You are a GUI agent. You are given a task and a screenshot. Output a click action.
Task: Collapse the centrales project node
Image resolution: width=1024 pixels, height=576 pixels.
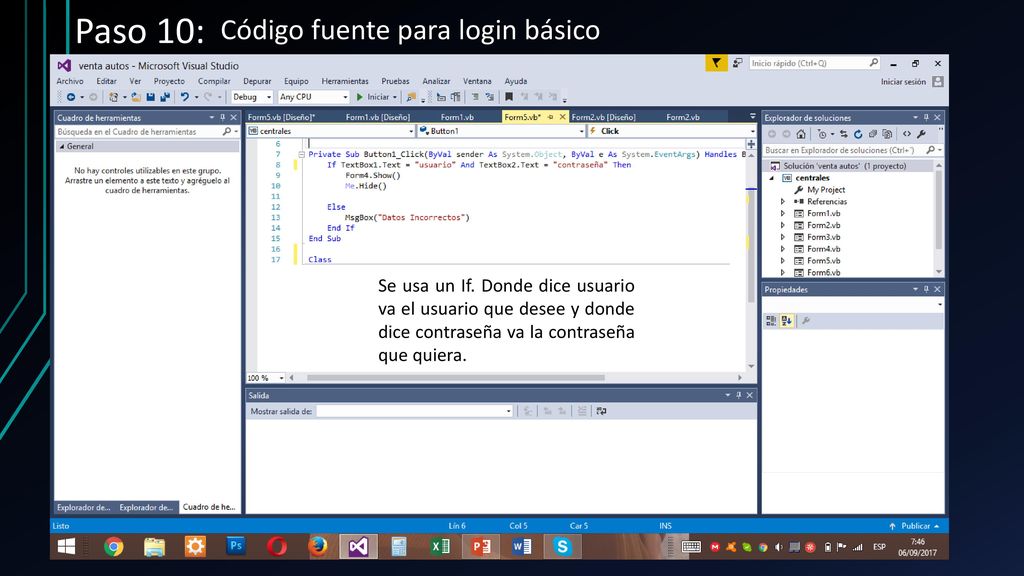click(x=771, y=178)
